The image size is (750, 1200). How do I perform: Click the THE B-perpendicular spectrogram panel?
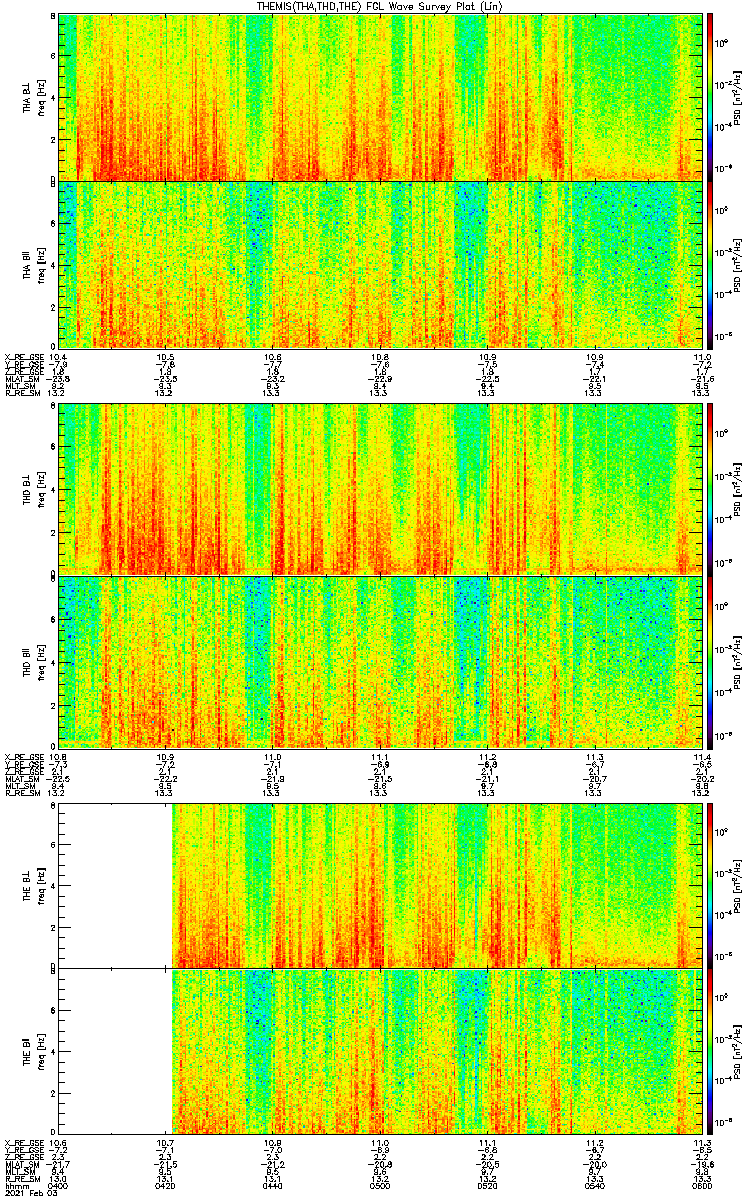point(380,884)
